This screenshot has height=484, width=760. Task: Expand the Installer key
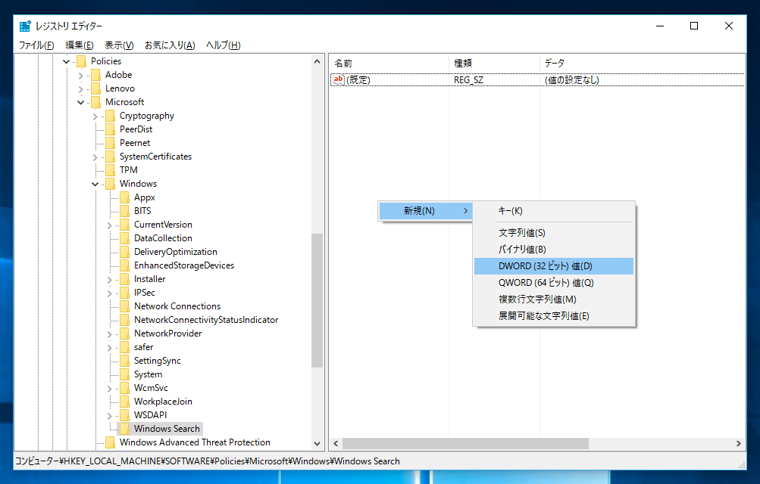[x=110, y=280]
